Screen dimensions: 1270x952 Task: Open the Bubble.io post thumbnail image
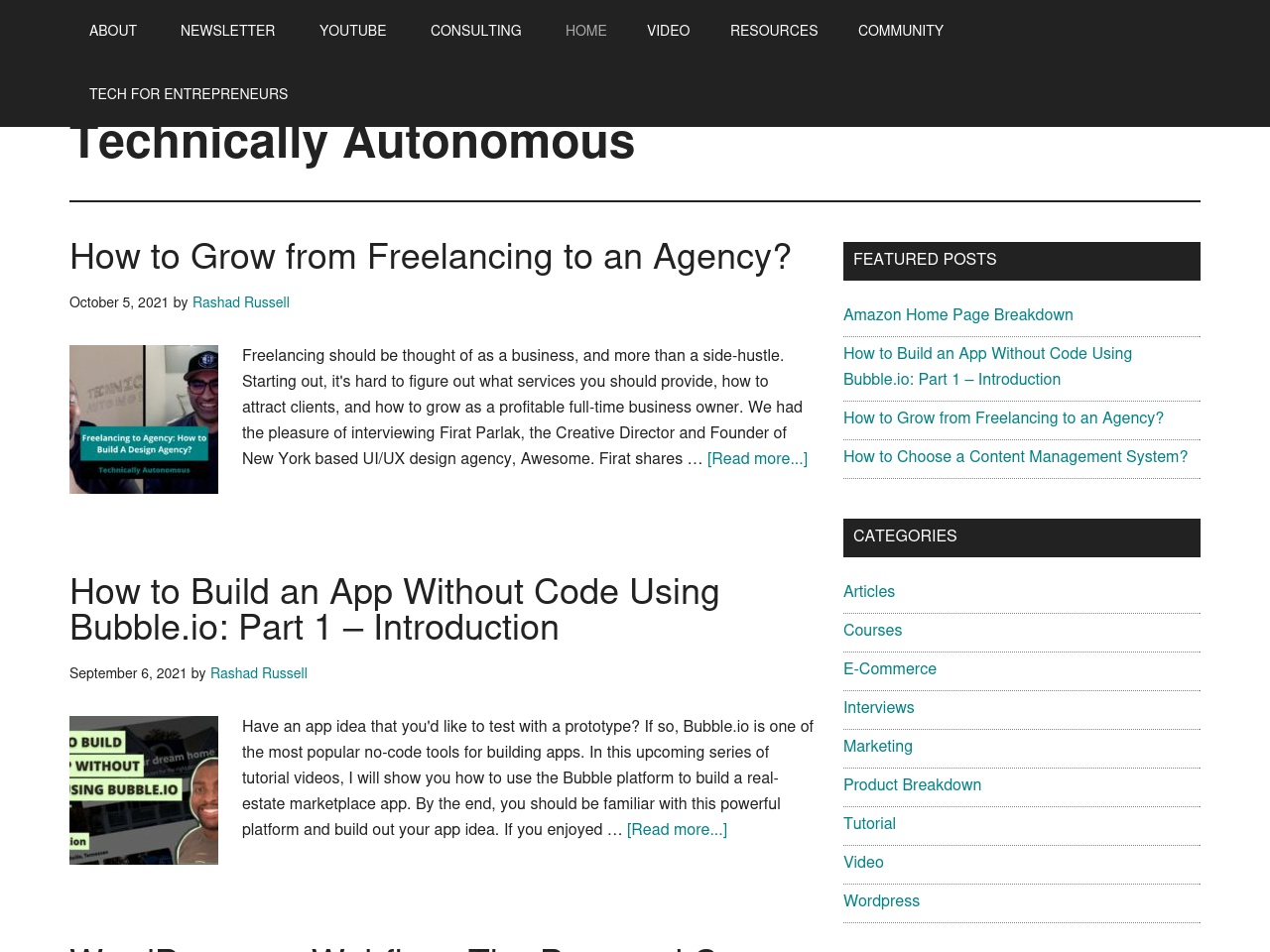pos(144,790)
